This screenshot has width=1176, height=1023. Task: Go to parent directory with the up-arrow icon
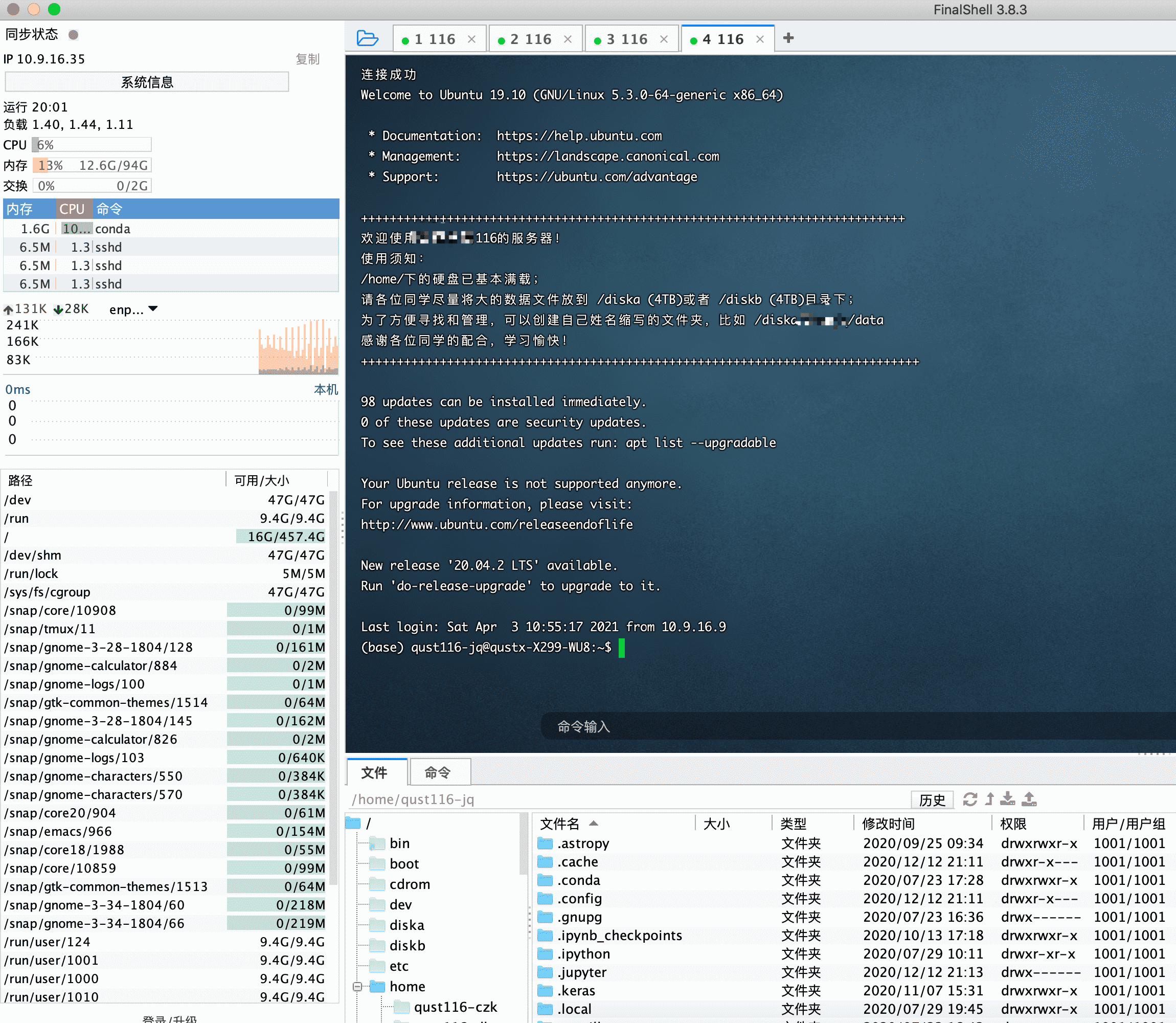(x=989, y=799)
